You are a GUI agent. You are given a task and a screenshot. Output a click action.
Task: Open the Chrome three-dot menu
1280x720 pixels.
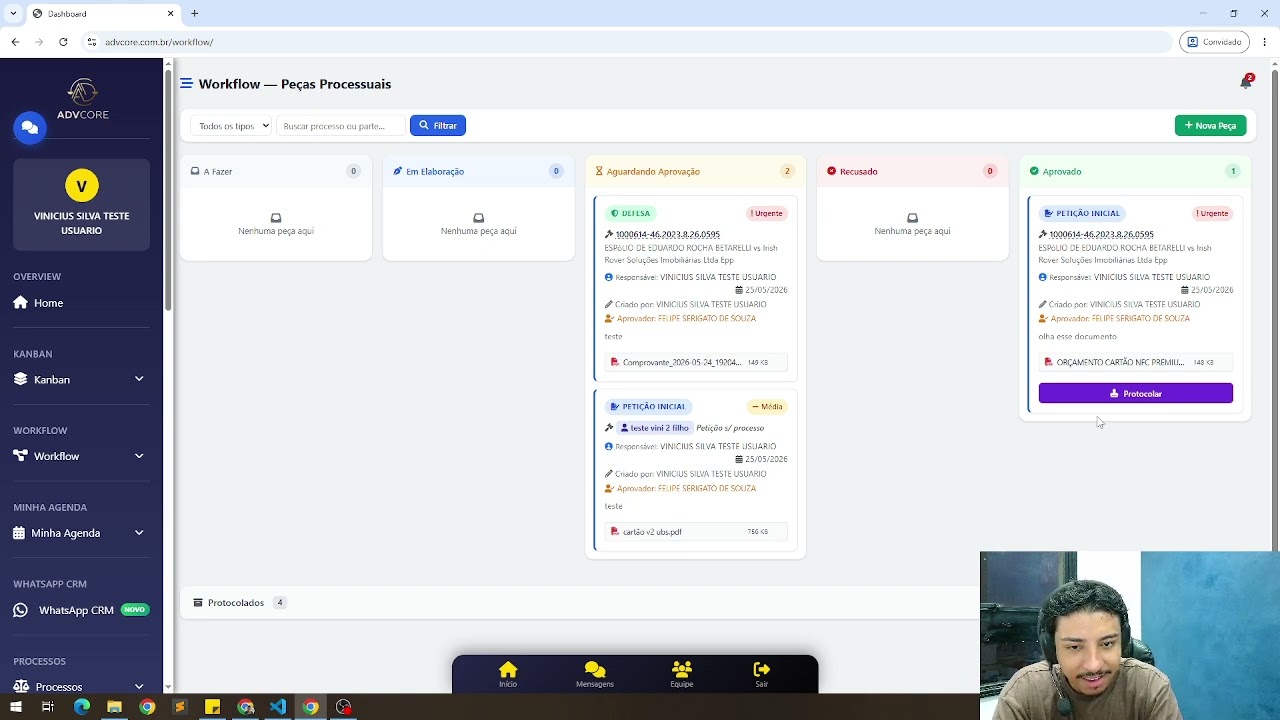[x=1265, y=42]
